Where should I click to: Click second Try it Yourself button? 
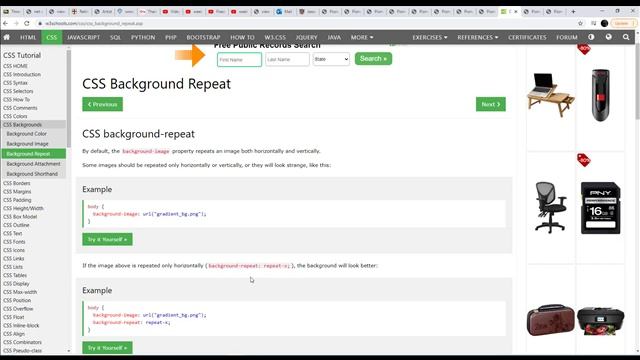coord(107,348)
